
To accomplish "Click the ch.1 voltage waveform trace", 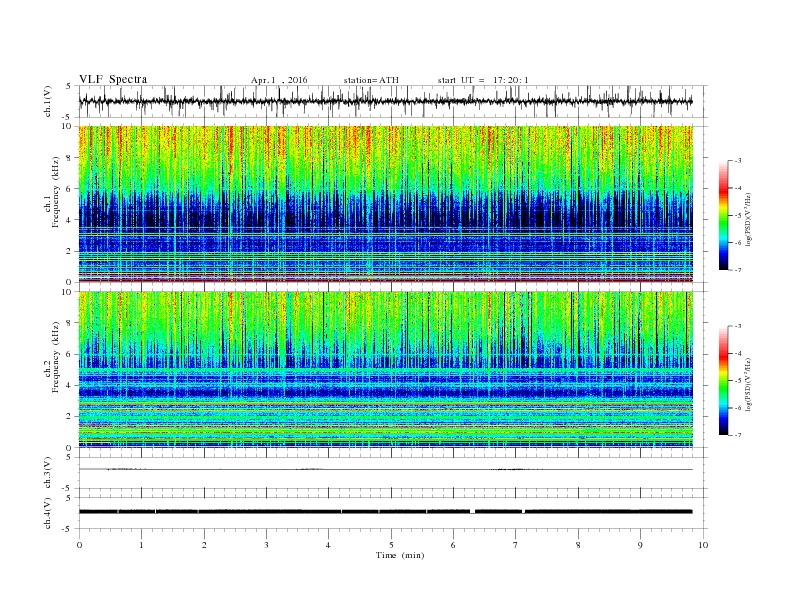I will [386, 101].
